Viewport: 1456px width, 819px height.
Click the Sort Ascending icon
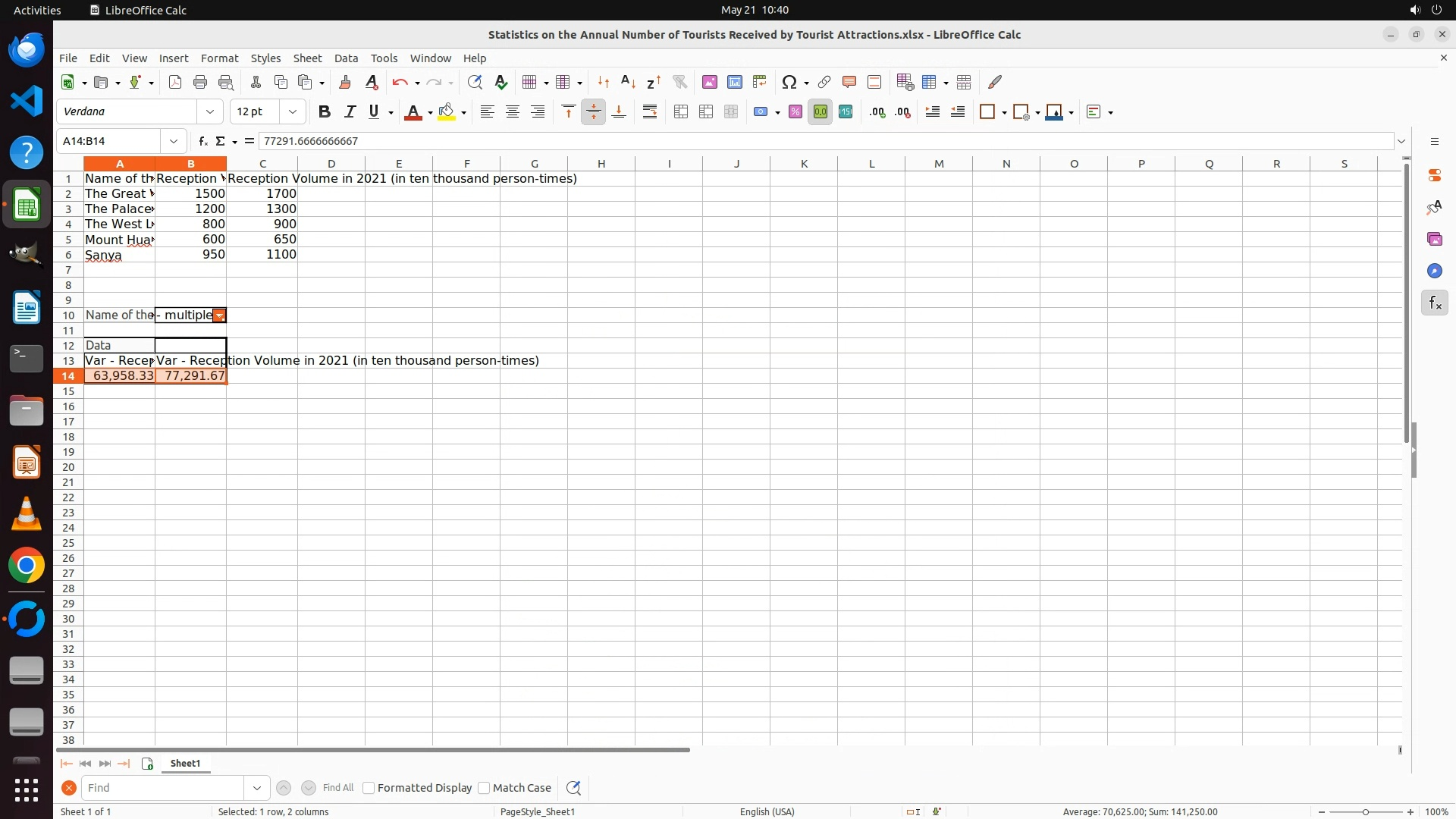coord(628,82)
